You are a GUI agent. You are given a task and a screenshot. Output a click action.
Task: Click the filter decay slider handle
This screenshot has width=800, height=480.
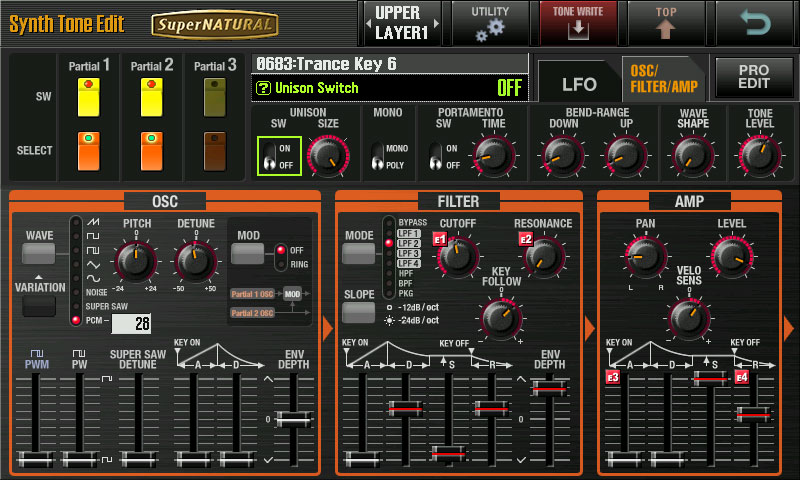406,409
